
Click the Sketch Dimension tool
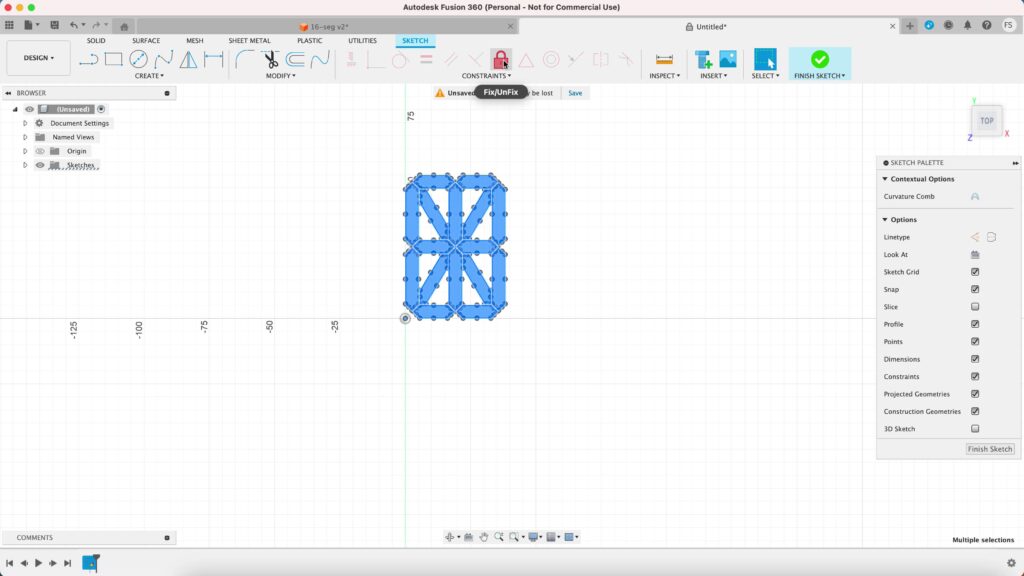[213, 60]
